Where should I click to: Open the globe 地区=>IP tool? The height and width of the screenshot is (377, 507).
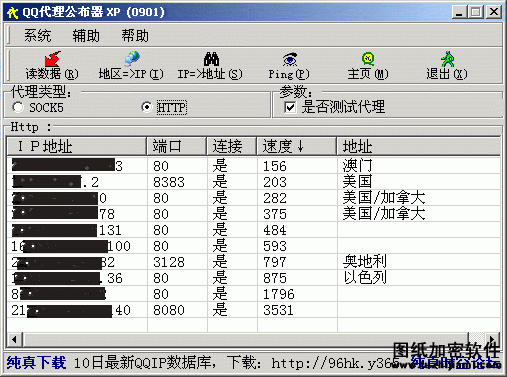coord(132,59)
